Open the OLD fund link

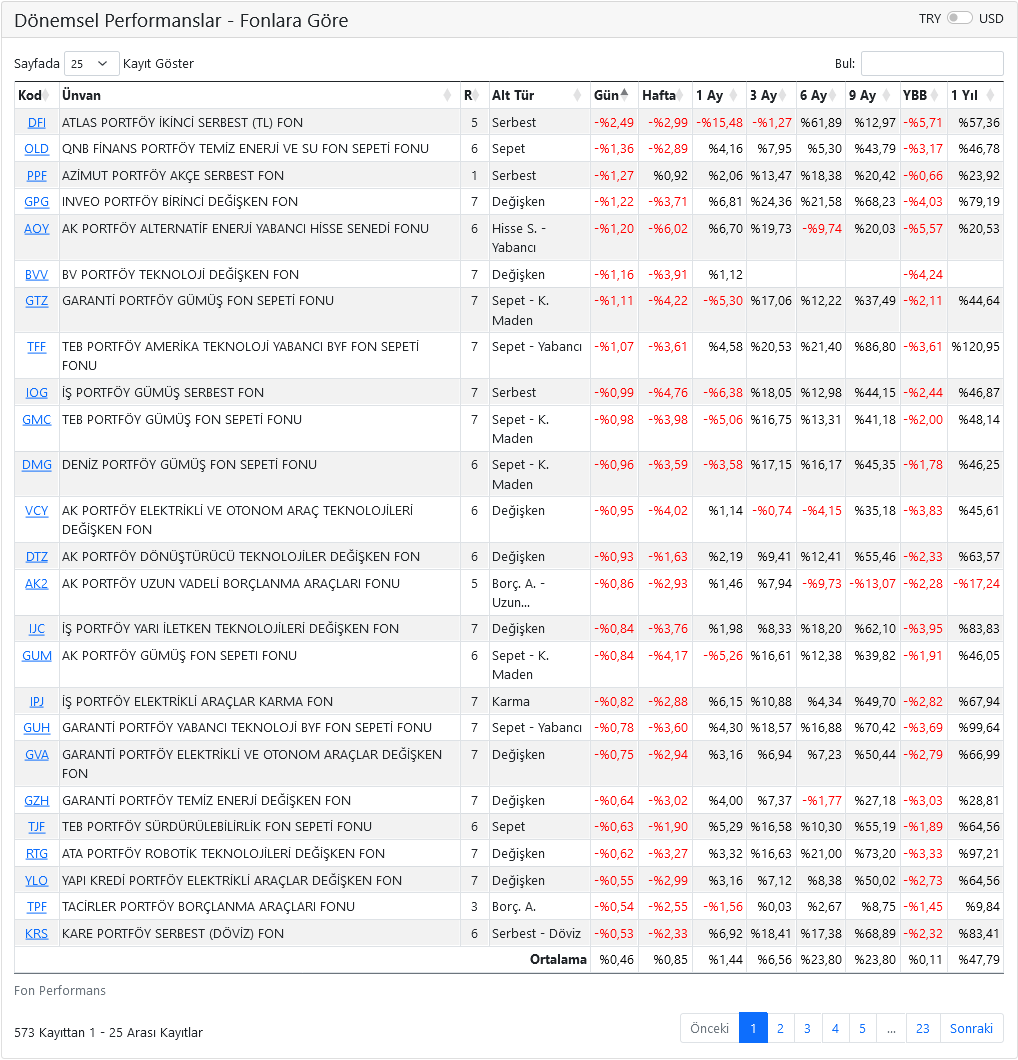[37, 149]
